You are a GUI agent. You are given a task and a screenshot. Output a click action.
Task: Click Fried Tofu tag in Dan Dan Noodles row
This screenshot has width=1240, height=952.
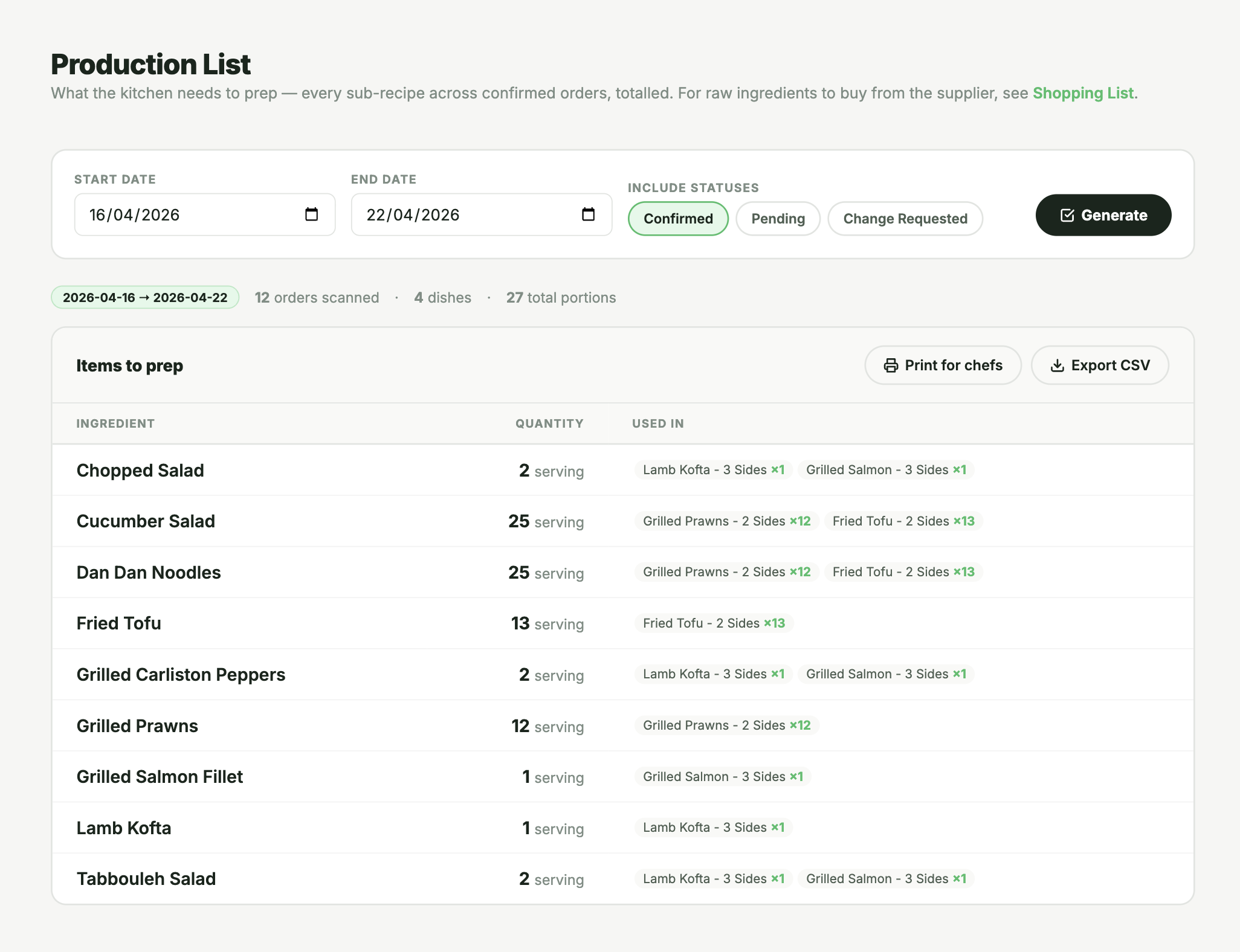(x=903, y=572)
